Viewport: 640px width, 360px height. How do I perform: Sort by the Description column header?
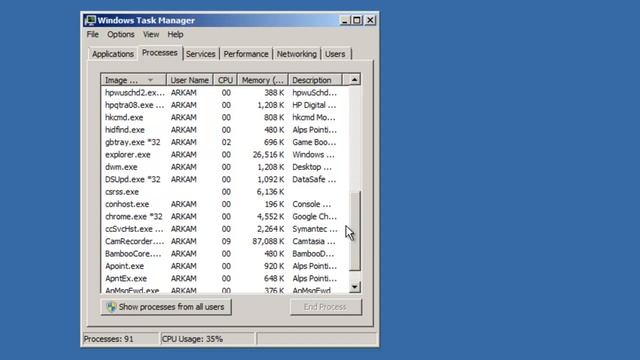pyautogui.click(x=315, y=80)
